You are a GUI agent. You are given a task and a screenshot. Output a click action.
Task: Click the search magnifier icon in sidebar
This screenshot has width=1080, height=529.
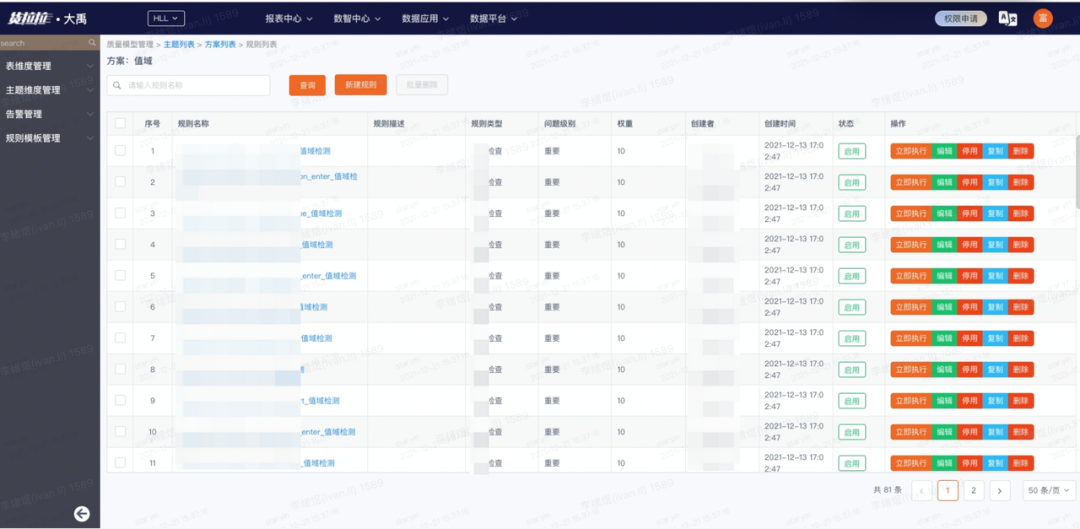92,43
